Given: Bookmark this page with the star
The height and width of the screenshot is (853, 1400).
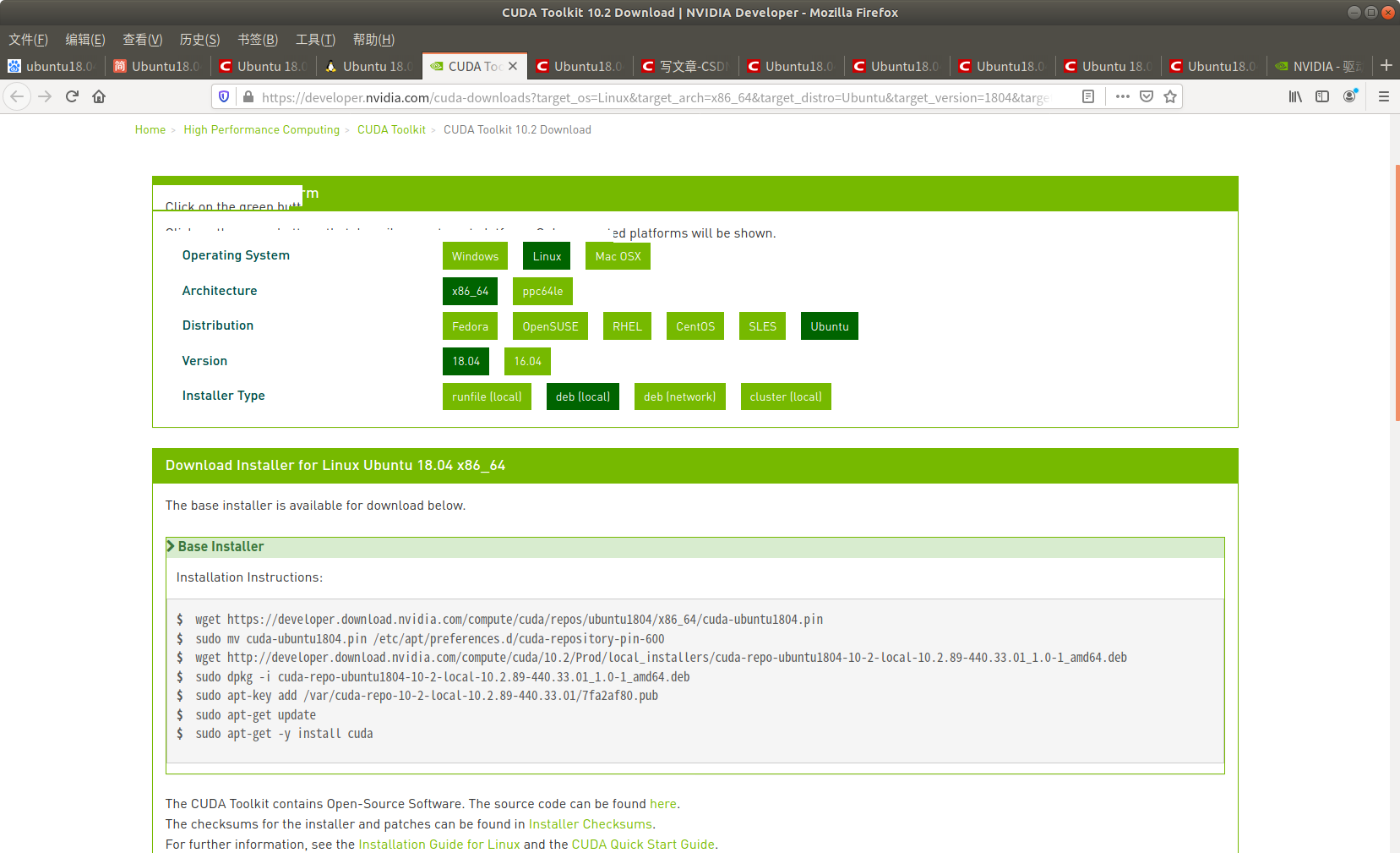Looking at the screenshot, I should [1170, 96].
